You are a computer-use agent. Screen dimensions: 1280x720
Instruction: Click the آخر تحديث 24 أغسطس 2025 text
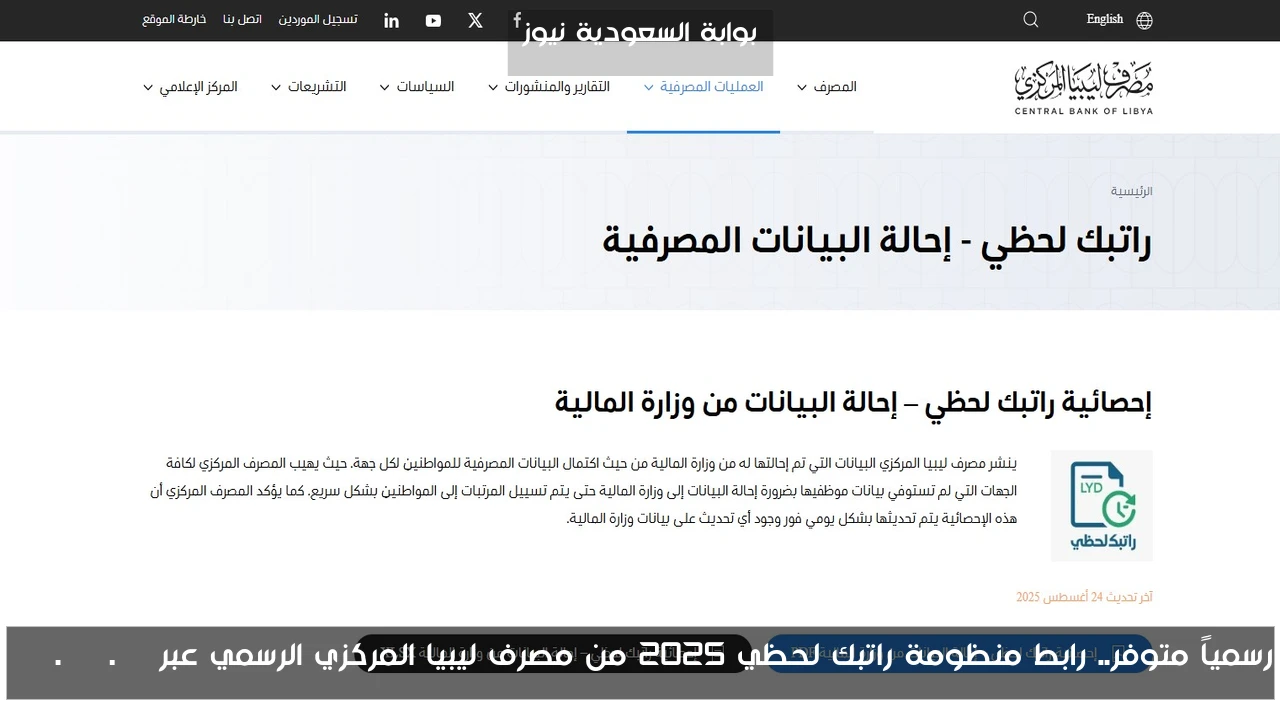pos(1085,597)
